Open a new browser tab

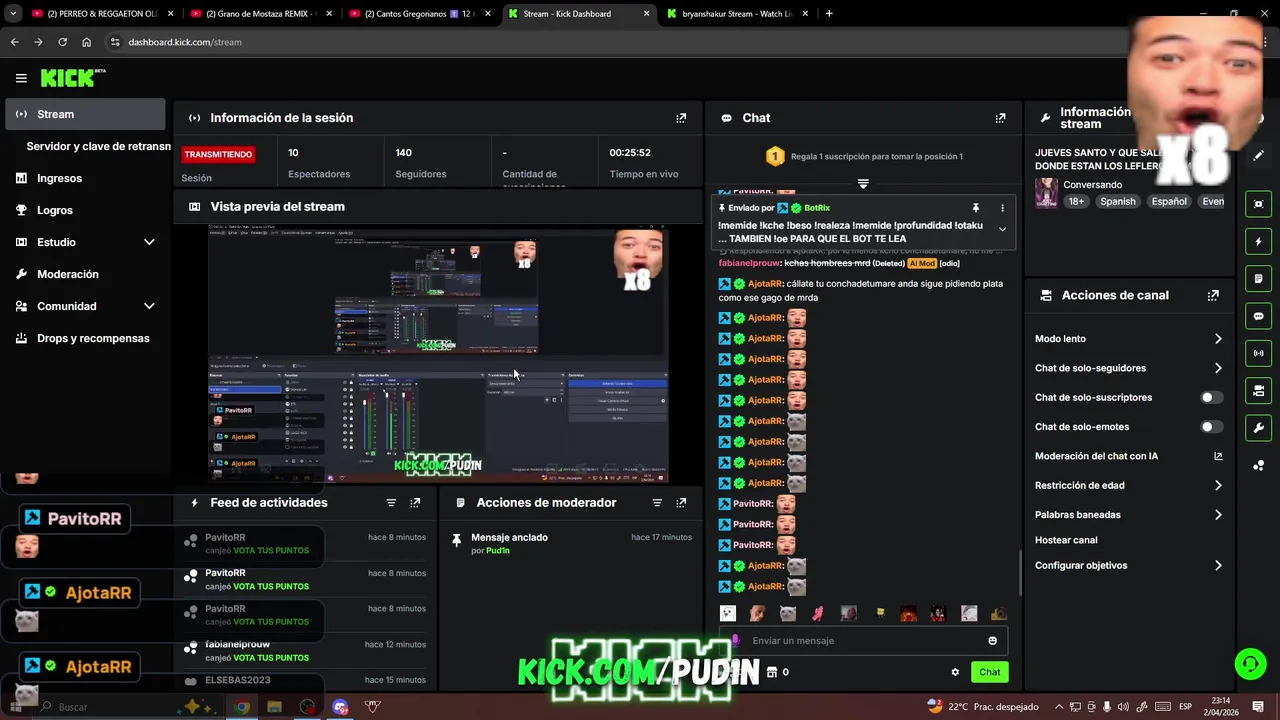coord(829,14)
